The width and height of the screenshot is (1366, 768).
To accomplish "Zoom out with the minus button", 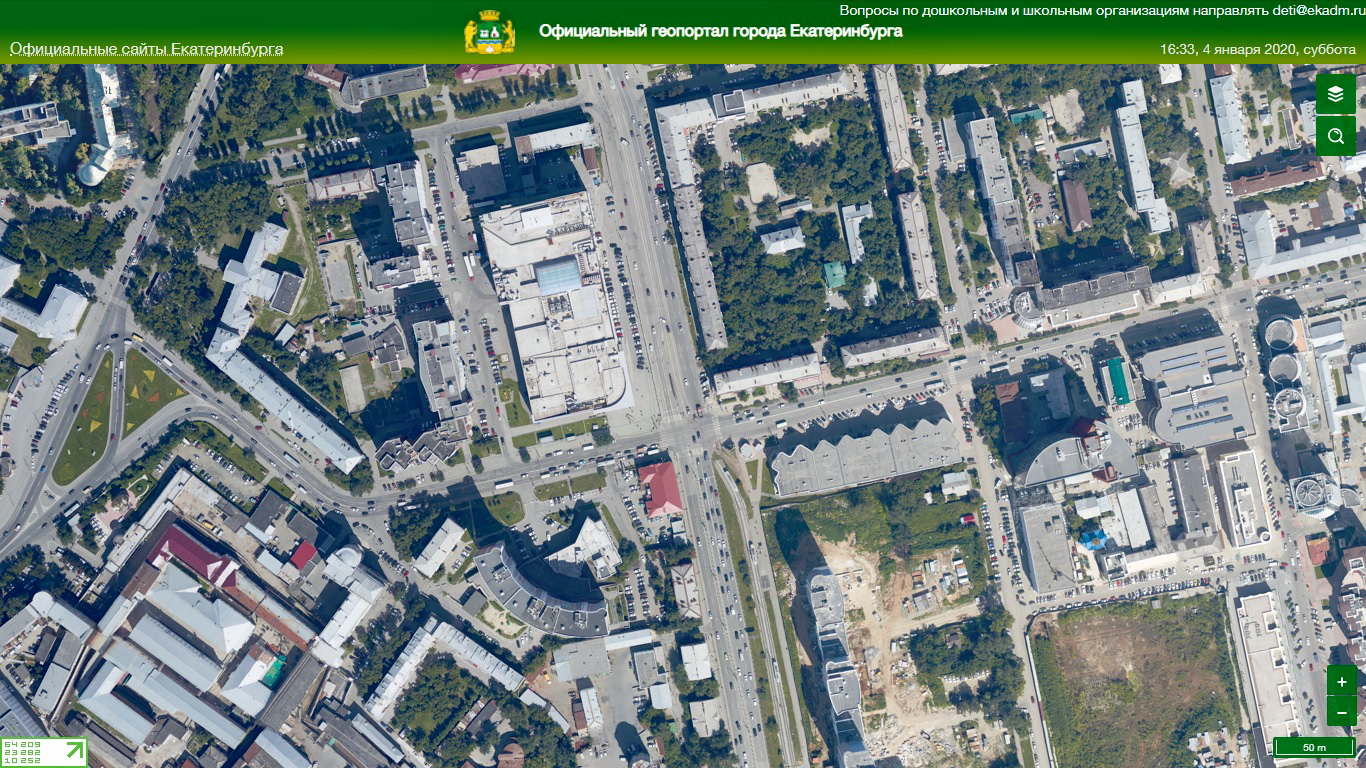I will [1341, 711].
